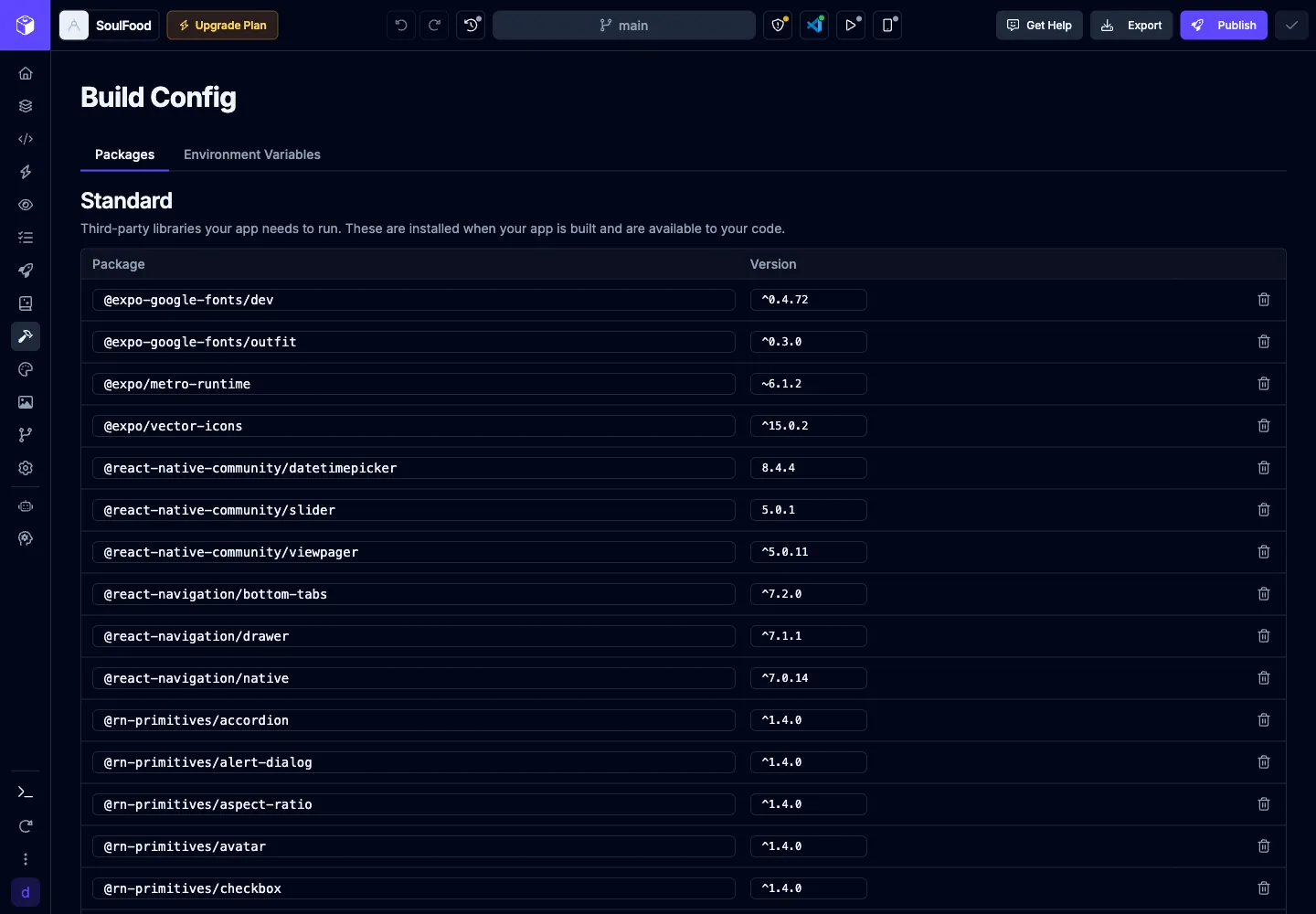Edit the @react-navigation/drawer name field
This screenshot has width=1316, height=914.
414,636
